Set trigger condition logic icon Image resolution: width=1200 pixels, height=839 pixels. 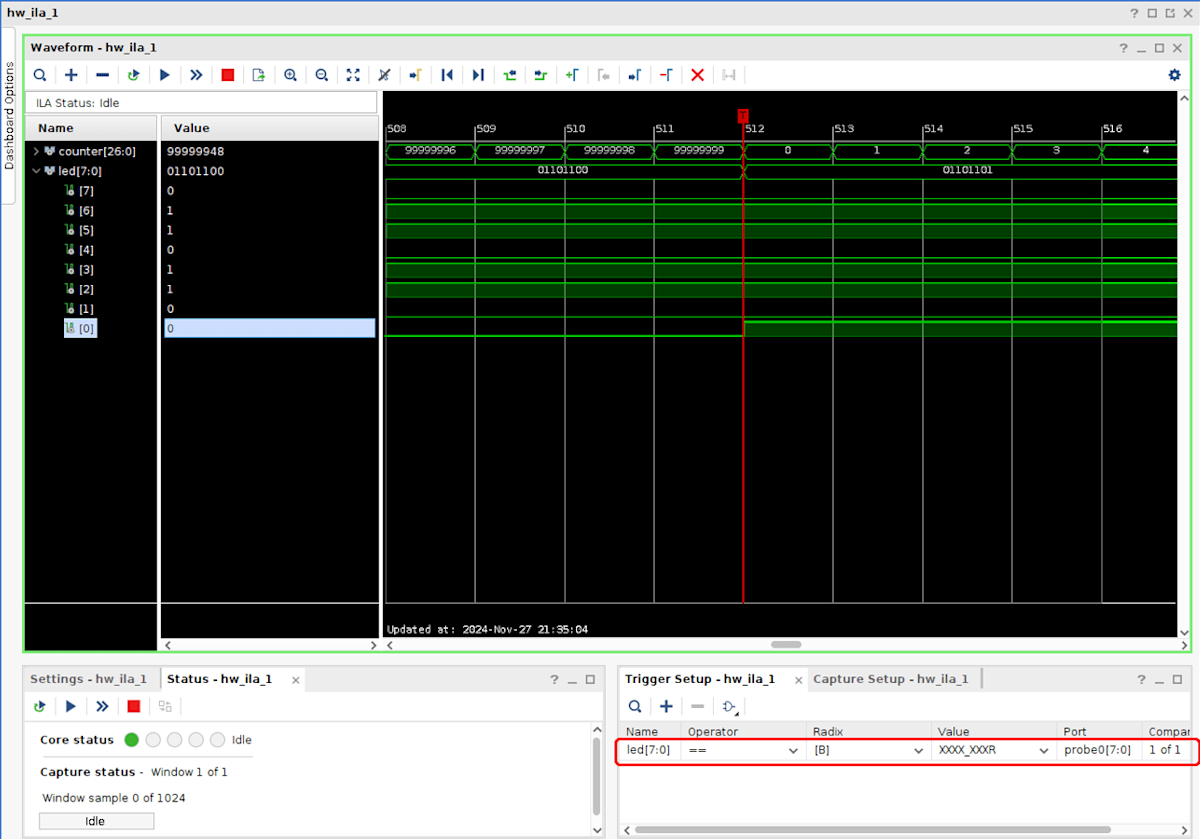click(x=729, y=707)
